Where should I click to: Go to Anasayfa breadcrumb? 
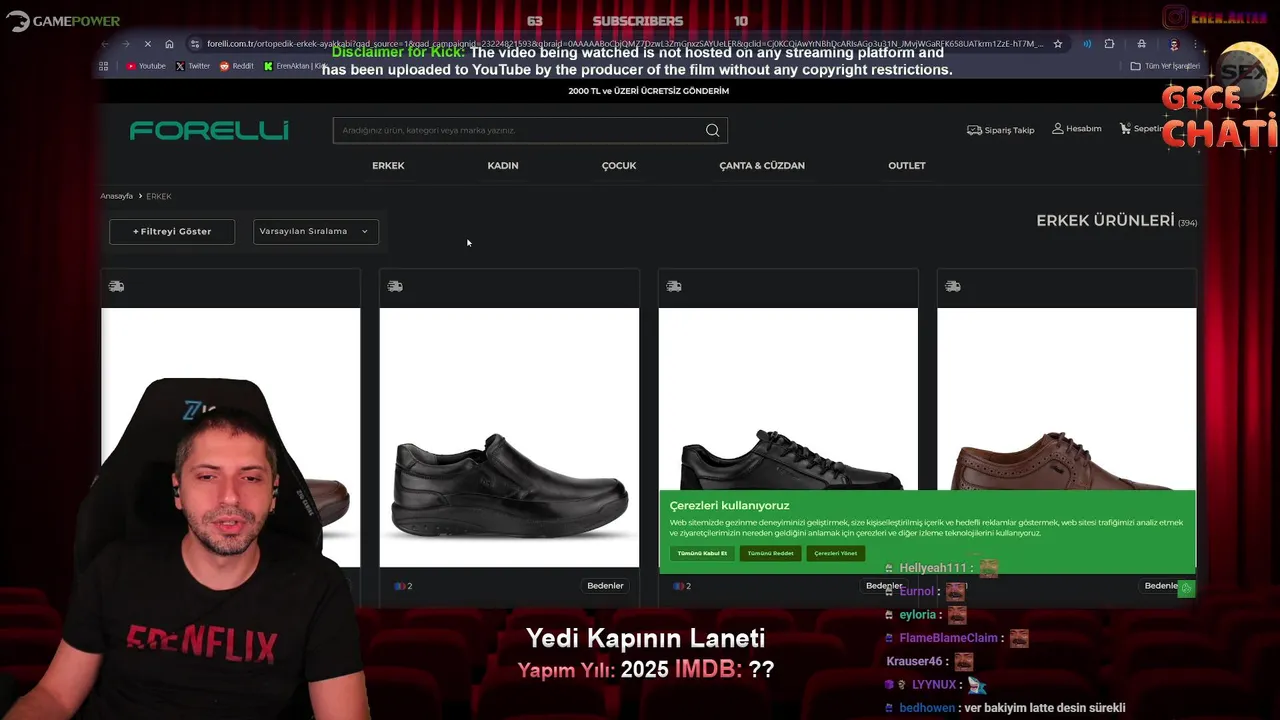pos(116,196)
